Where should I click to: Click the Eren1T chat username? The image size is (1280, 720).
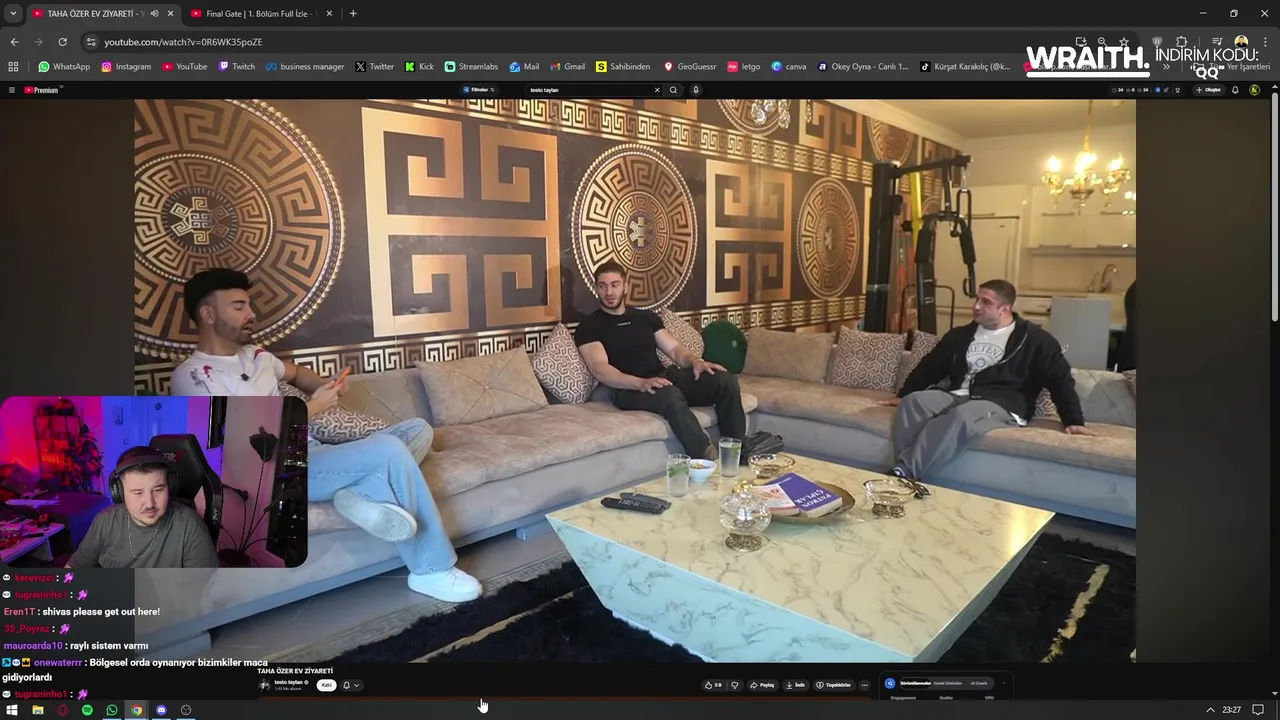19,612
